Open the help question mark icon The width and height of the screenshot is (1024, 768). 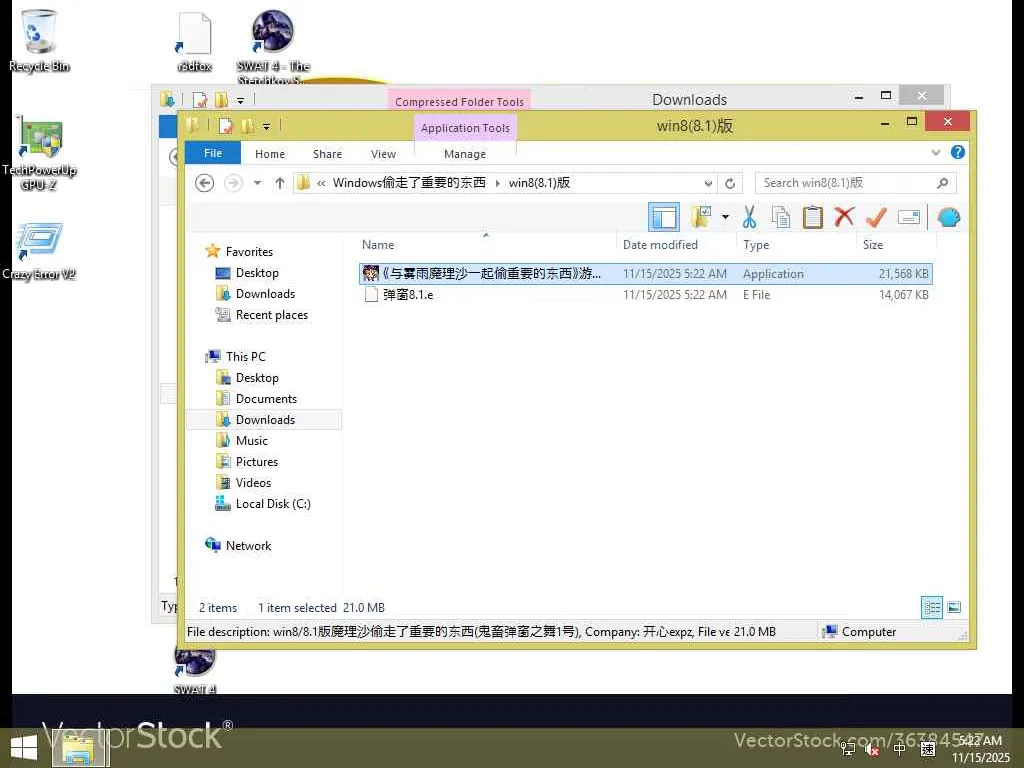click(x=957, y=152)
